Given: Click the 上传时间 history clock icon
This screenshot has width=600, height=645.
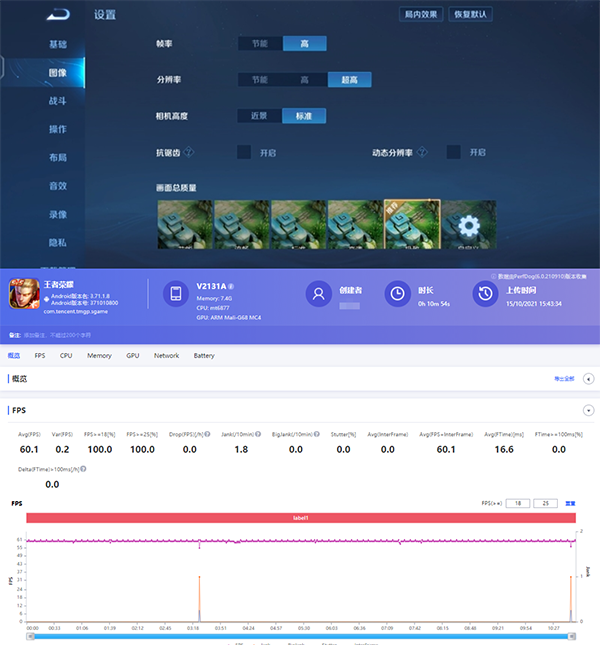Looking at the screenshot, I should click(x=485, y=294).
